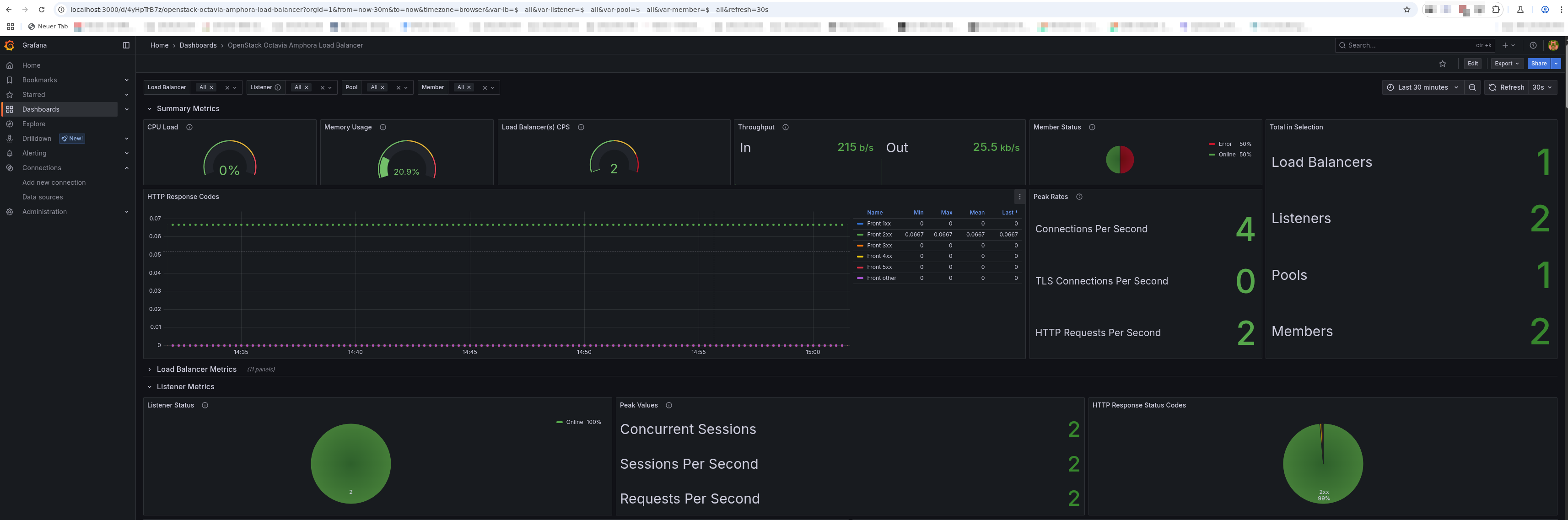Click the Grafana logo icon

tap(10, 46)
